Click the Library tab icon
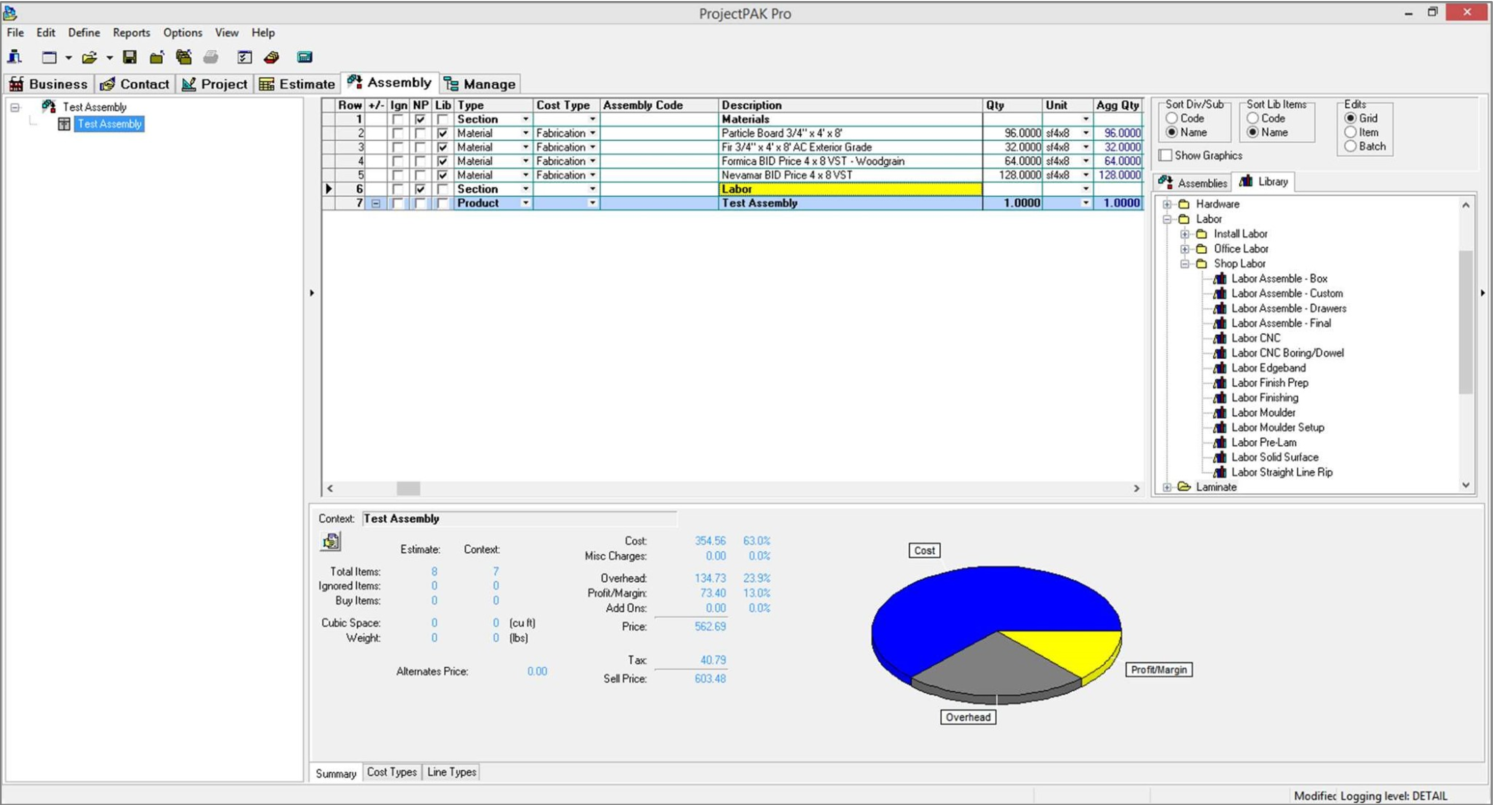Viewport: 1493px width, 805px height. point(1246,181)
